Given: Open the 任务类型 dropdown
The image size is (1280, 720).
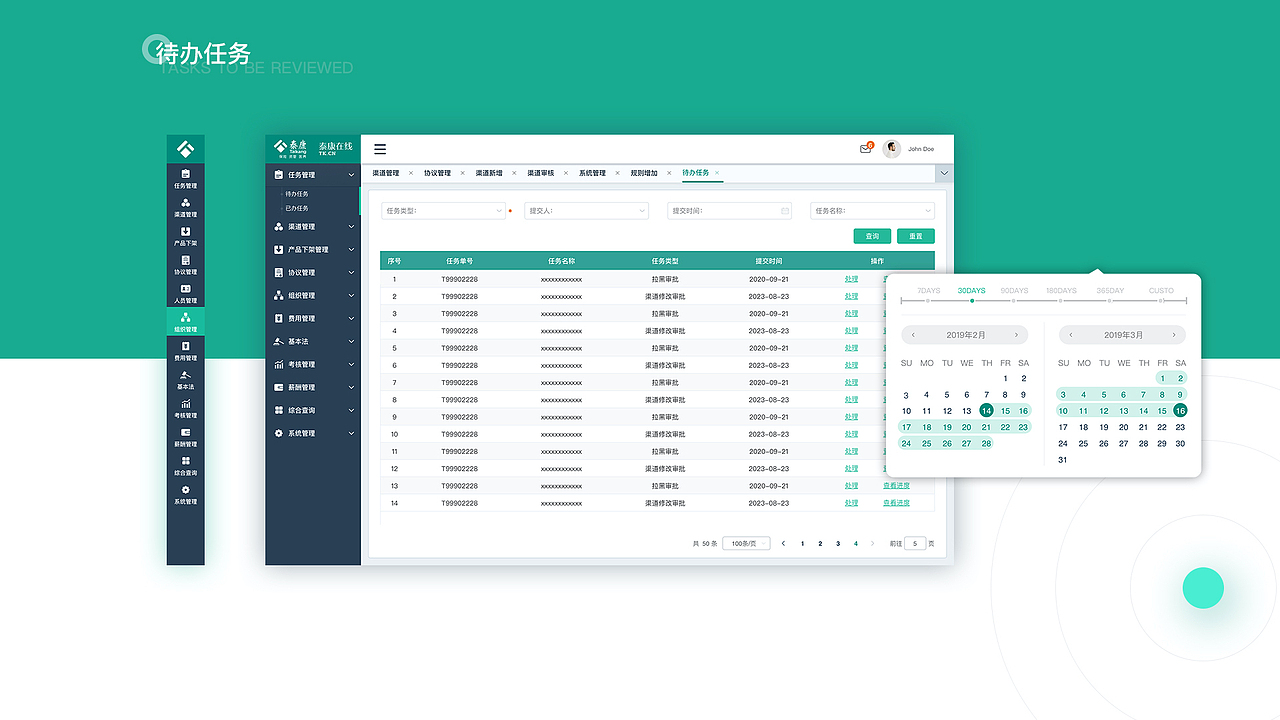Looking at the screenshot, I should point(443,211).
